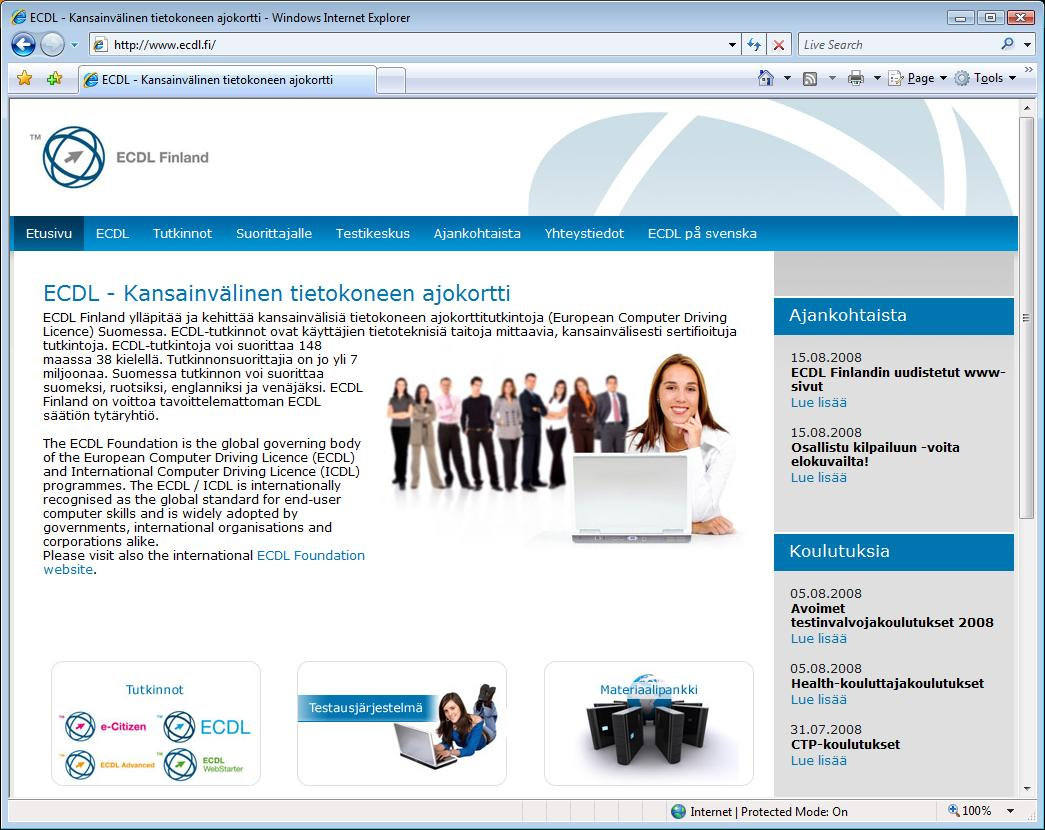
Task: Click the ECDL Advanced logo
Action: coord(108,765)
